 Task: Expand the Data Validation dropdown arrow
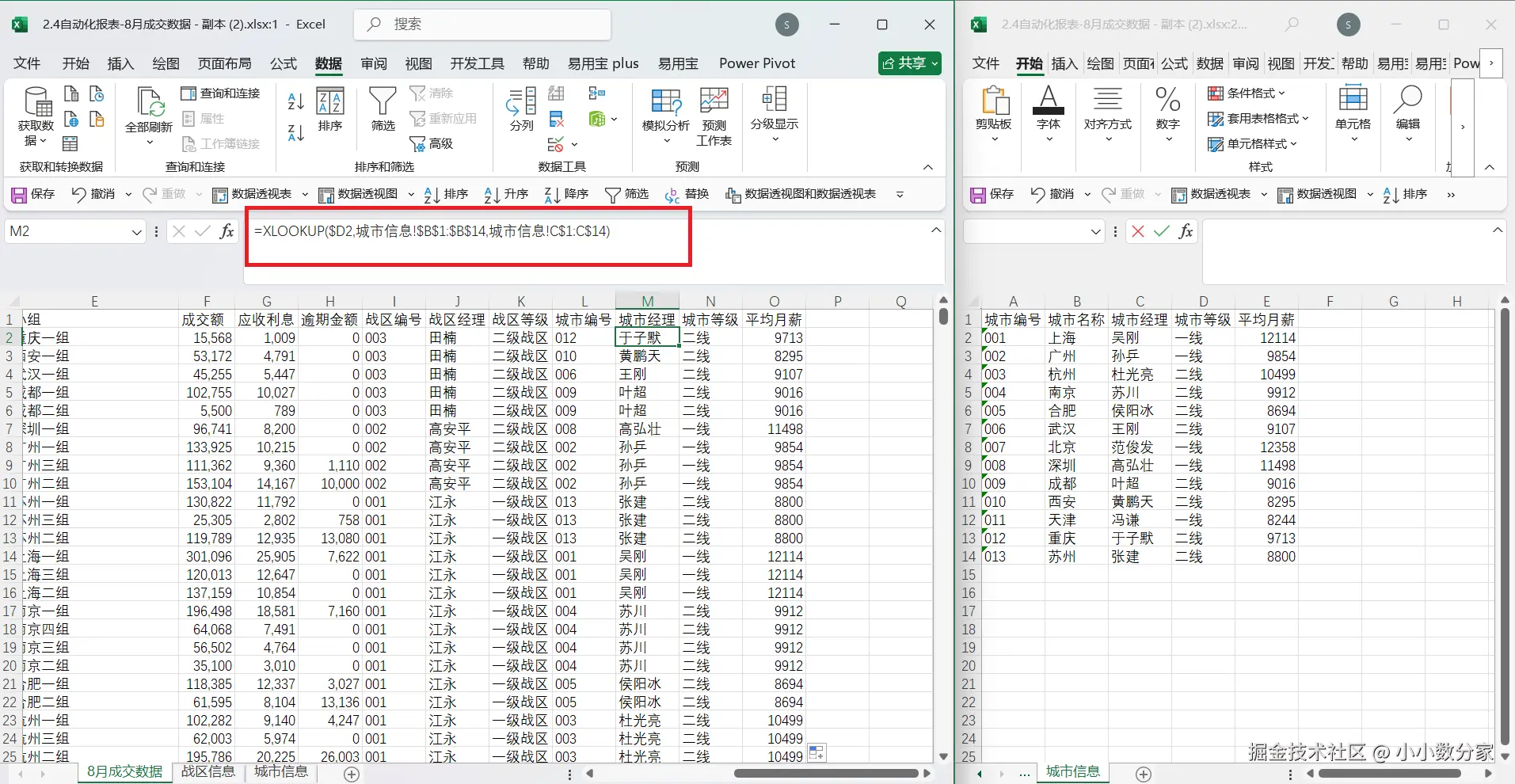click(x=574, y=144)
